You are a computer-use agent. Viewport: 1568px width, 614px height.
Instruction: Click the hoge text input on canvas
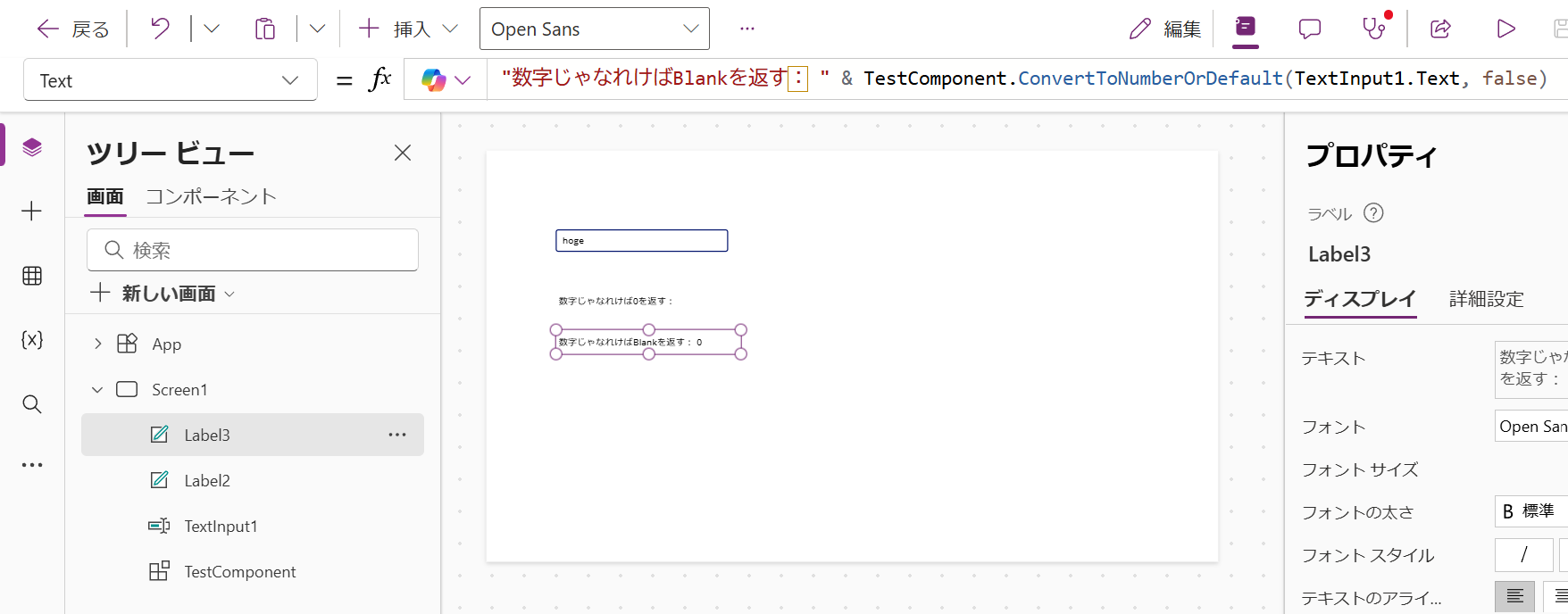[641, 240]
